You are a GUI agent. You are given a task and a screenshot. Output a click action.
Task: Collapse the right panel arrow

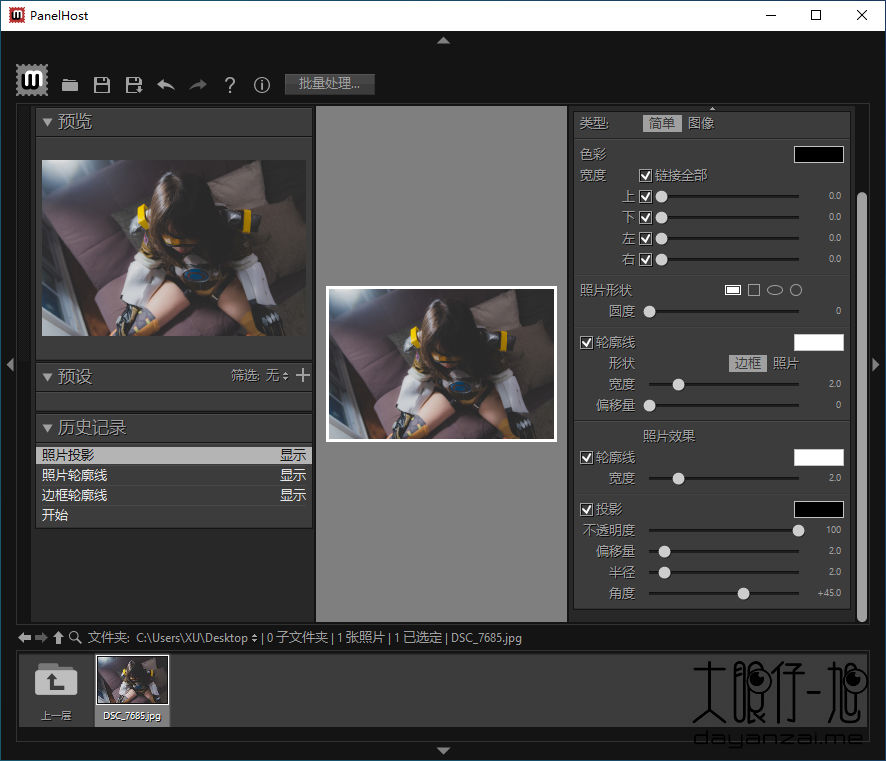(876, 365)
